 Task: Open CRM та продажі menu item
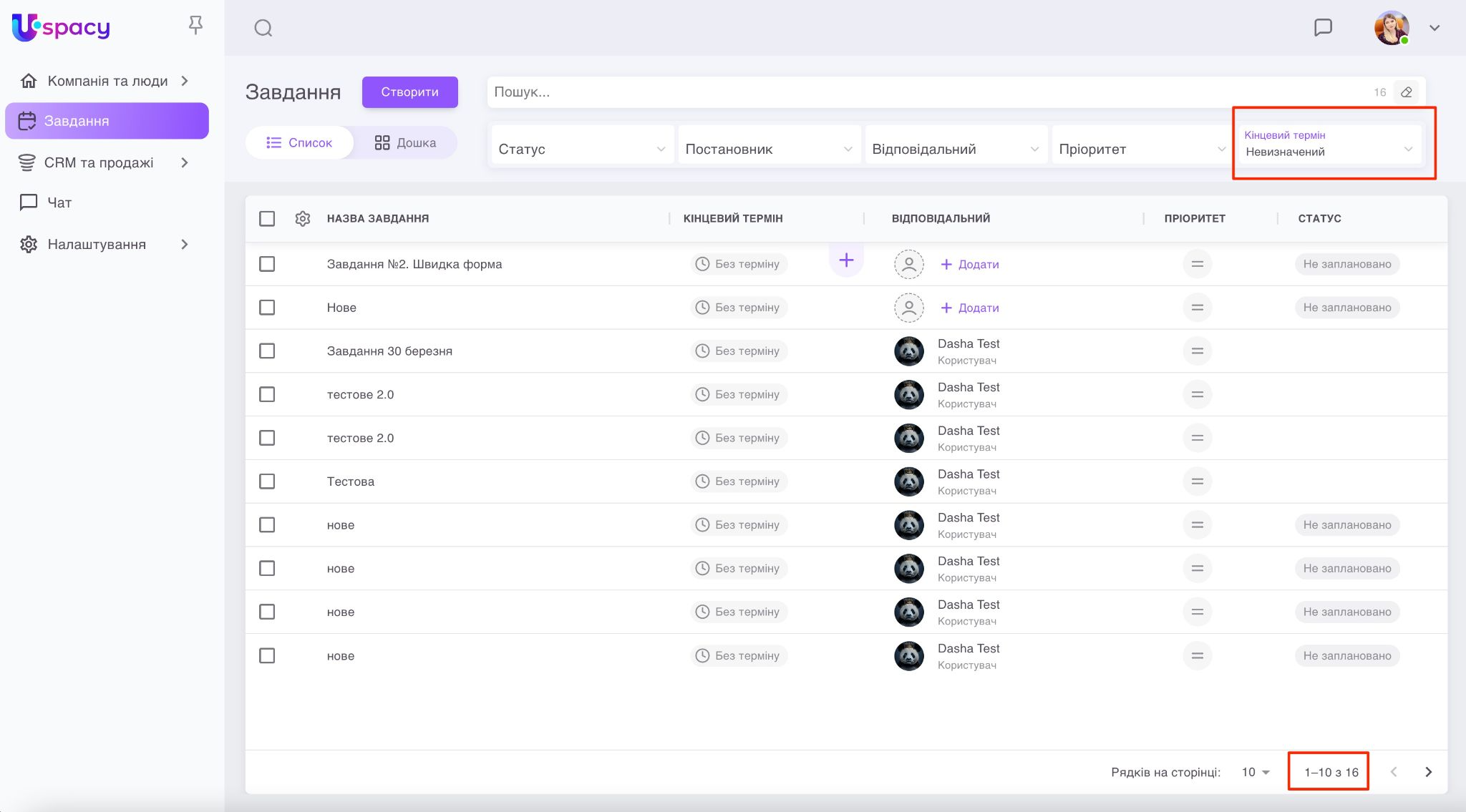click(99, 162)
